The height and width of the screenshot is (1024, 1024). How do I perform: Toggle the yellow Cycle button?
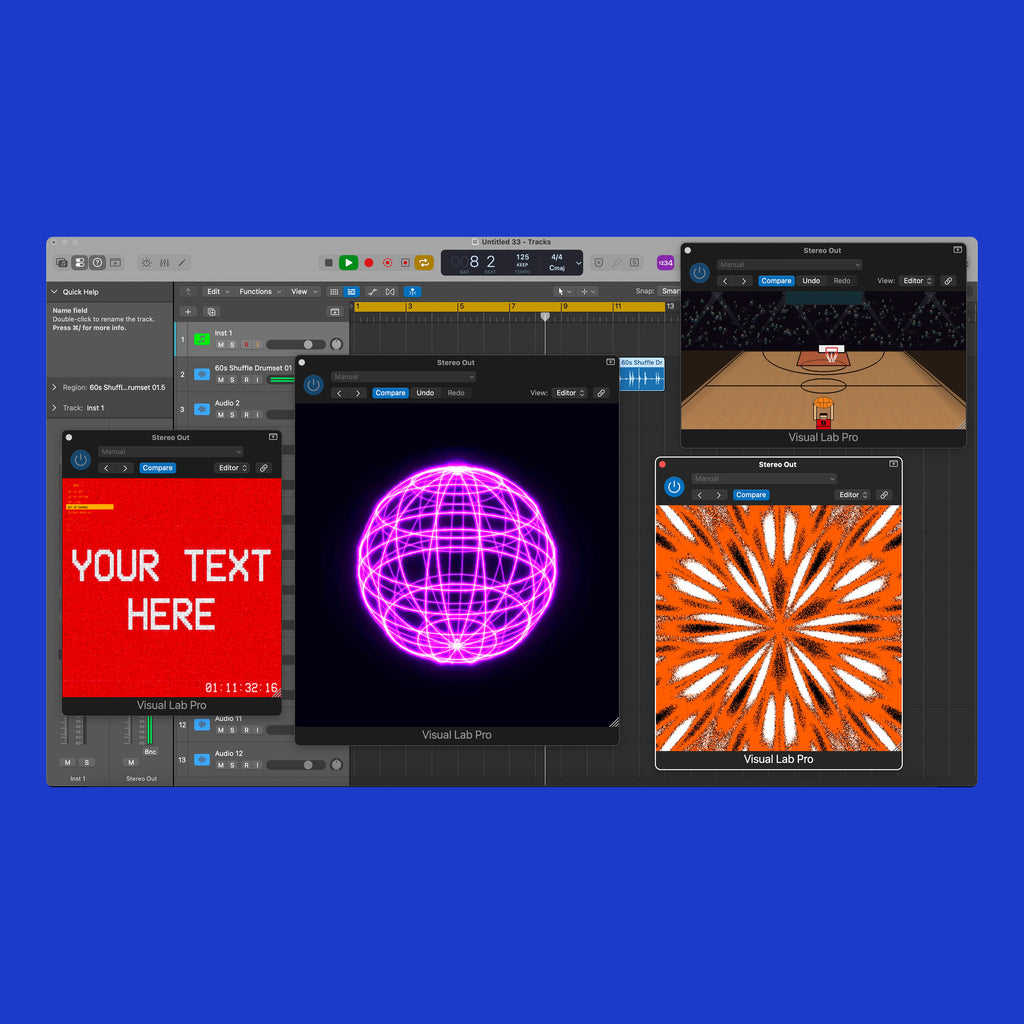click(424, 263)
